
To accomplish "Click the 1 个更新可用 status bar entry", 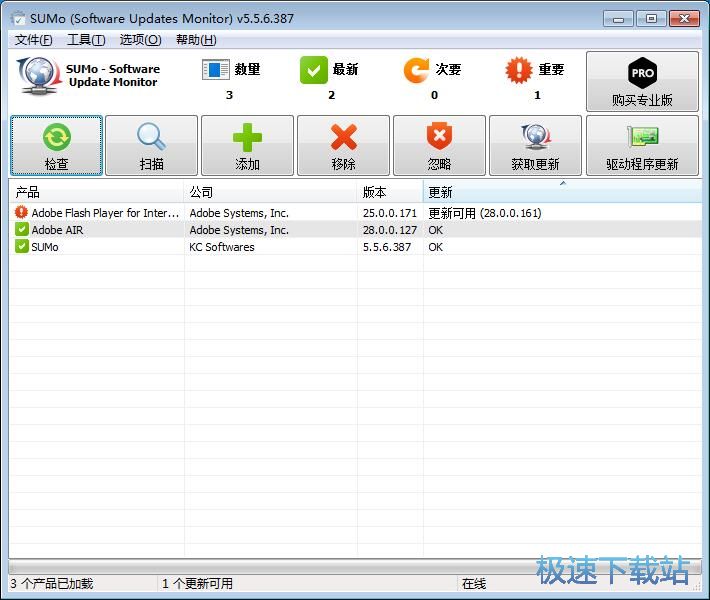I will click(x=197, y=583).
